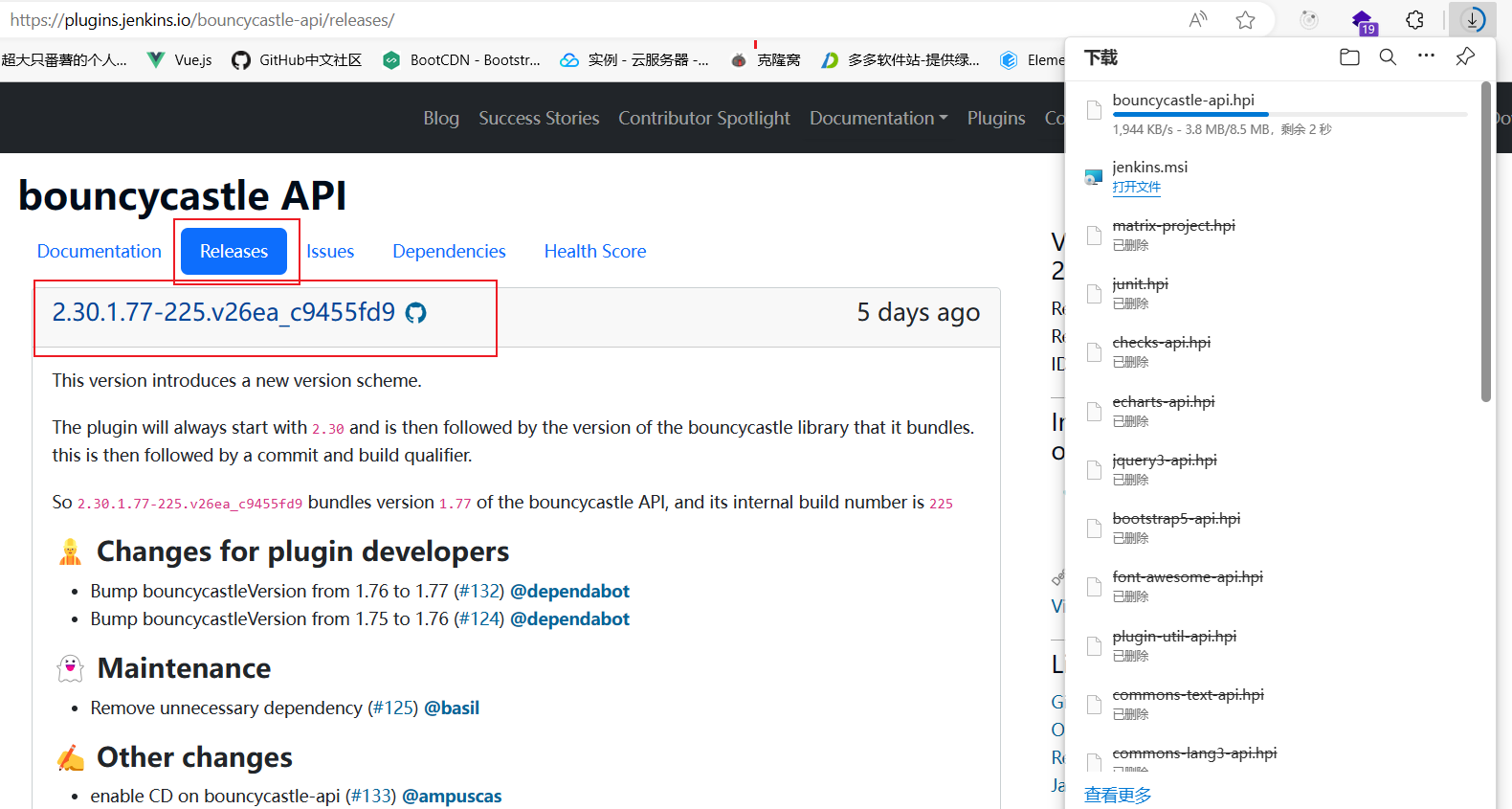Open 克隆窝 bookmark

[x=766, y=60]
